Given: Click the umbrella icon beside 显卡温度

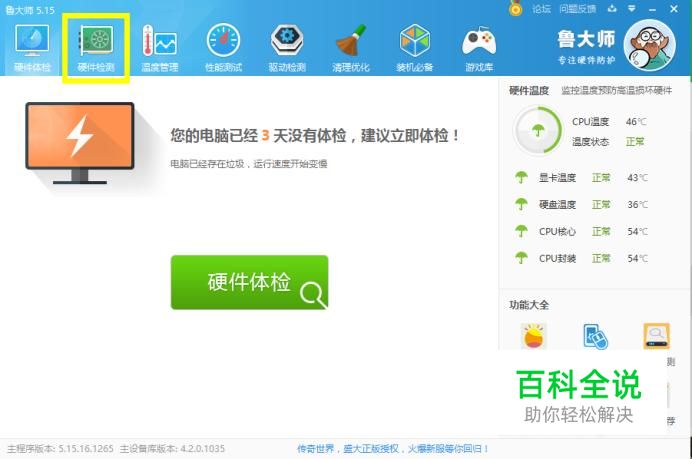Looking at the screenshot, I should pyautogui.click(x=521, y=177).
